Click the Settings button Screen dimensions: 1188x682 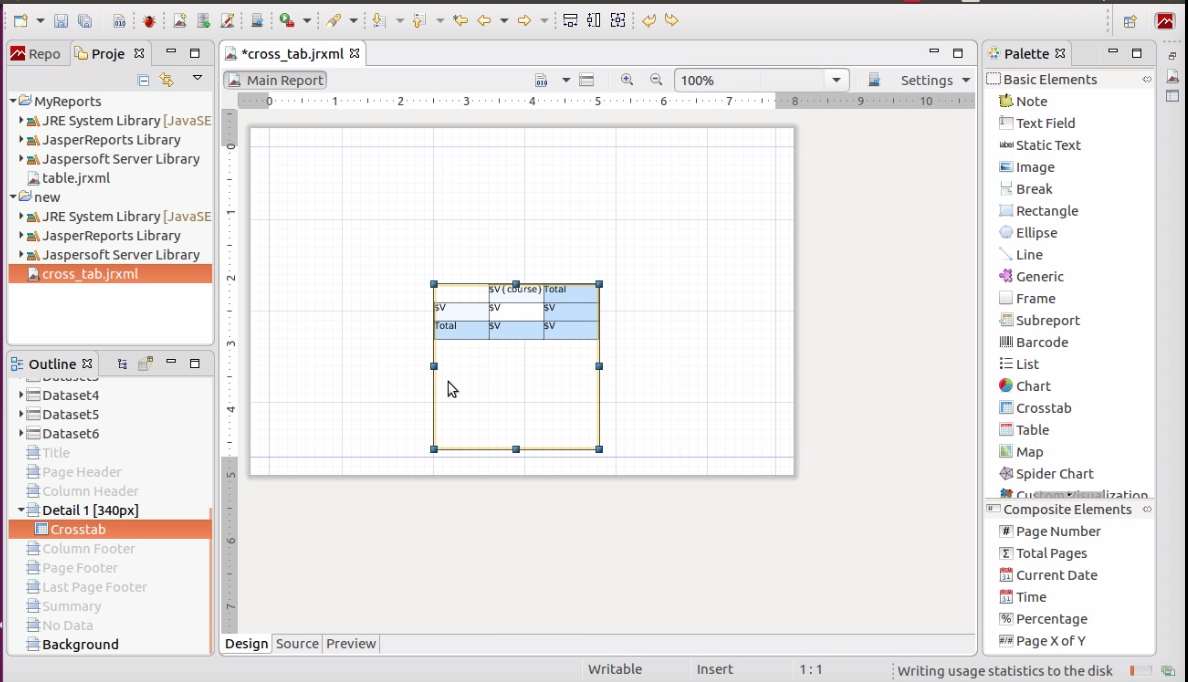click(x=927, y=80)
